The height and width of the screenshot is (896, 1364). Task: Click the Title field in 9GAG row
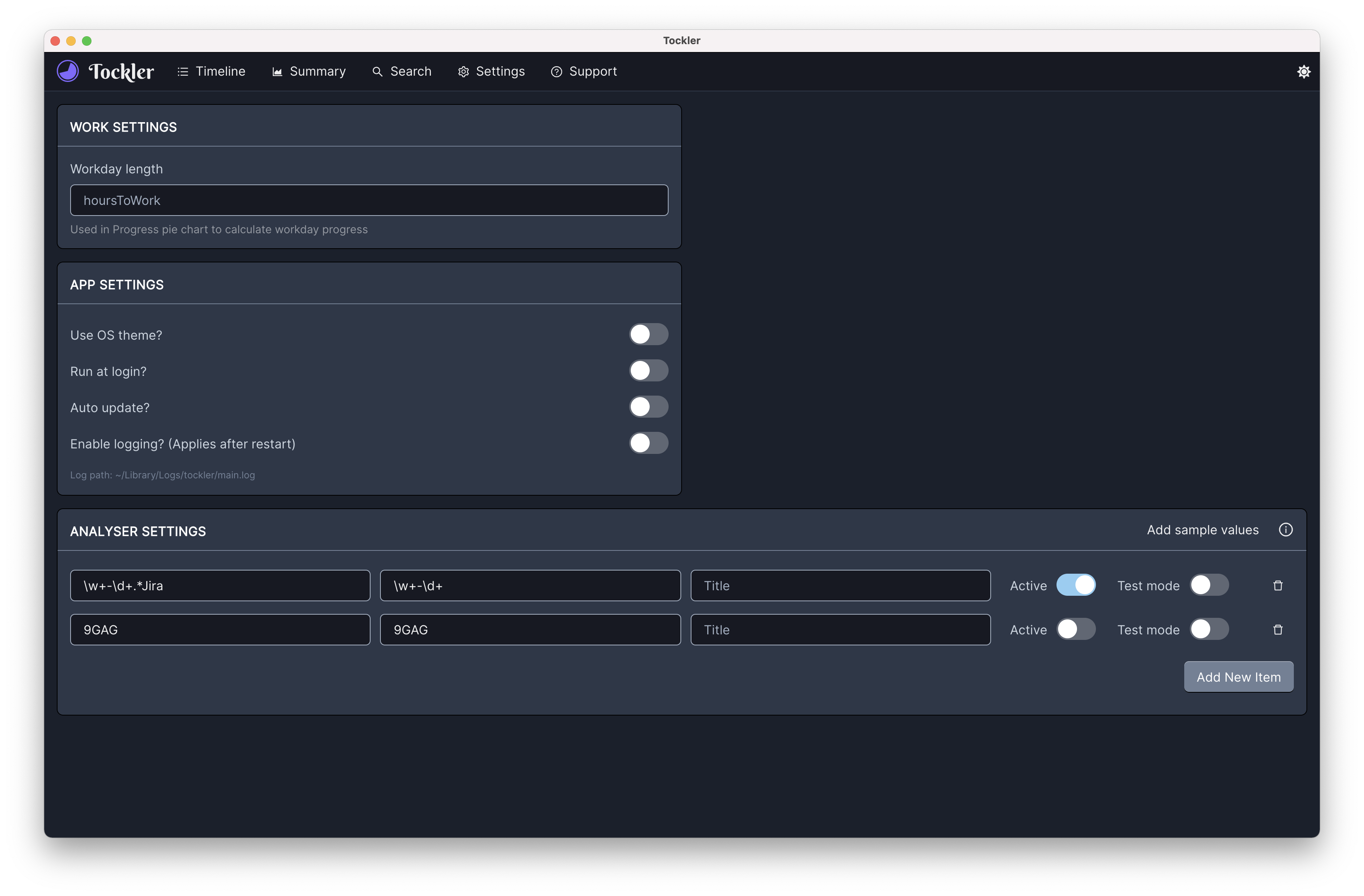840,630
